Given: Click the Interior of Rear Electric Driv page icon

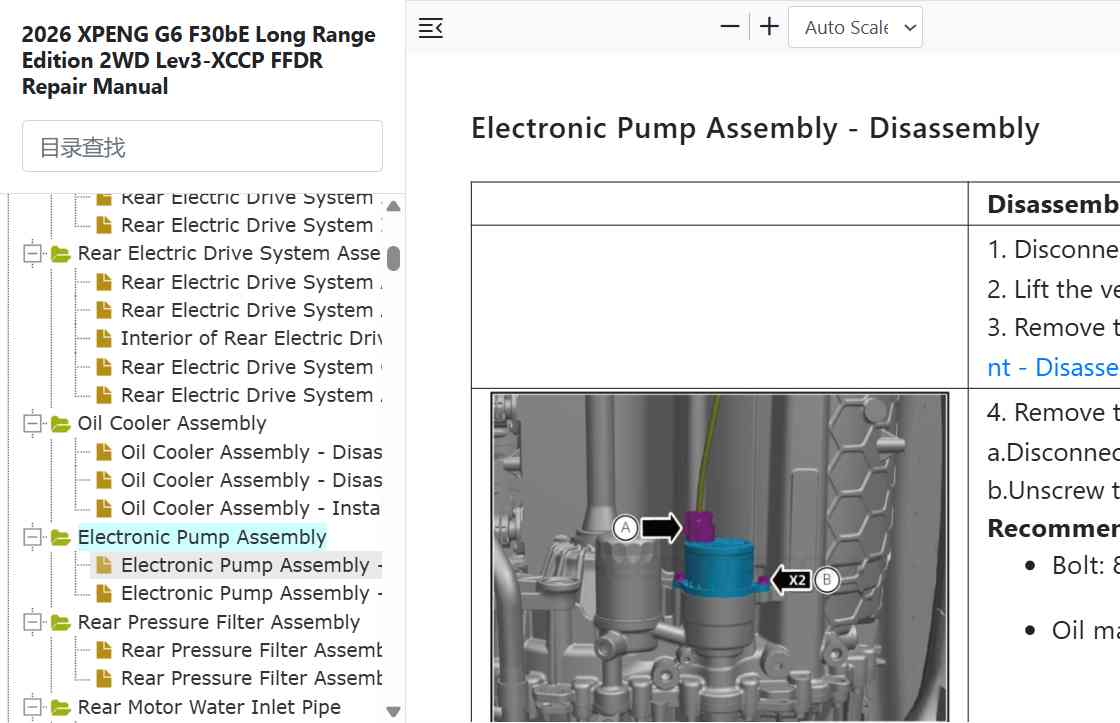Looking at the screenshot, I should [x=104, y=338].
